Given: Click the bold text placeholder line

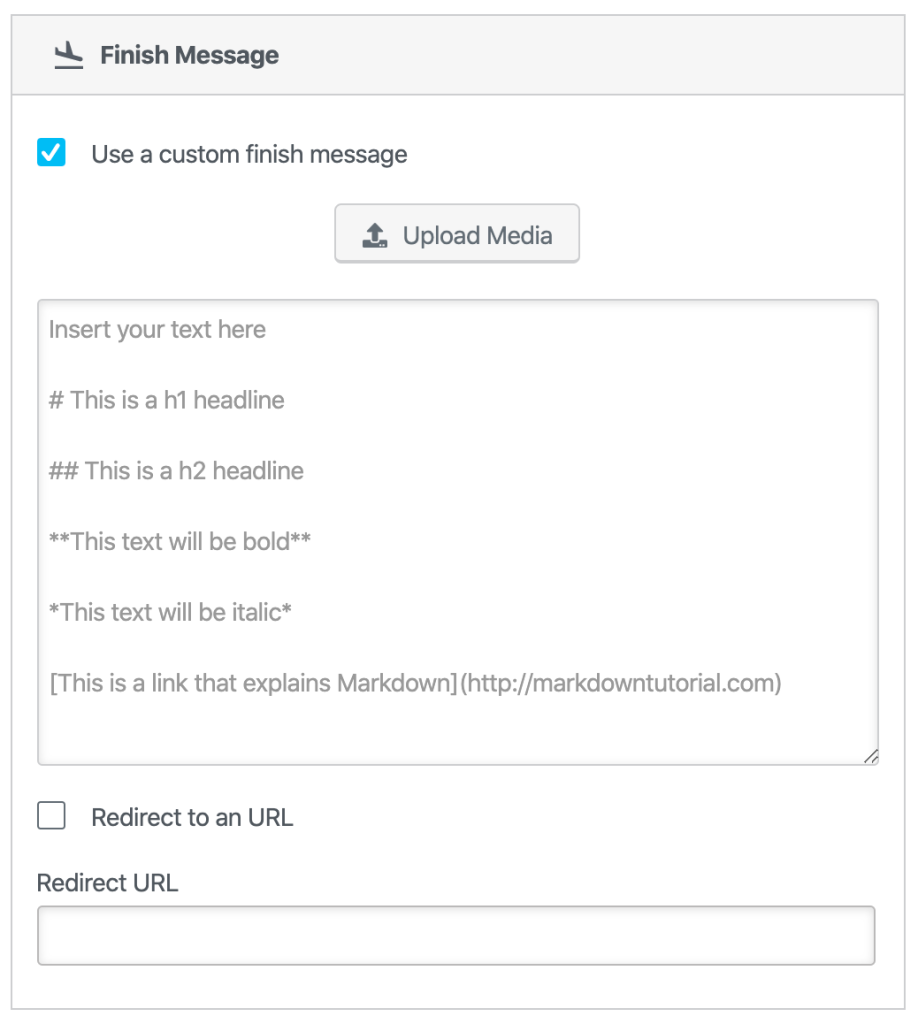Looking at the screenshot, I should click(180, 541).
